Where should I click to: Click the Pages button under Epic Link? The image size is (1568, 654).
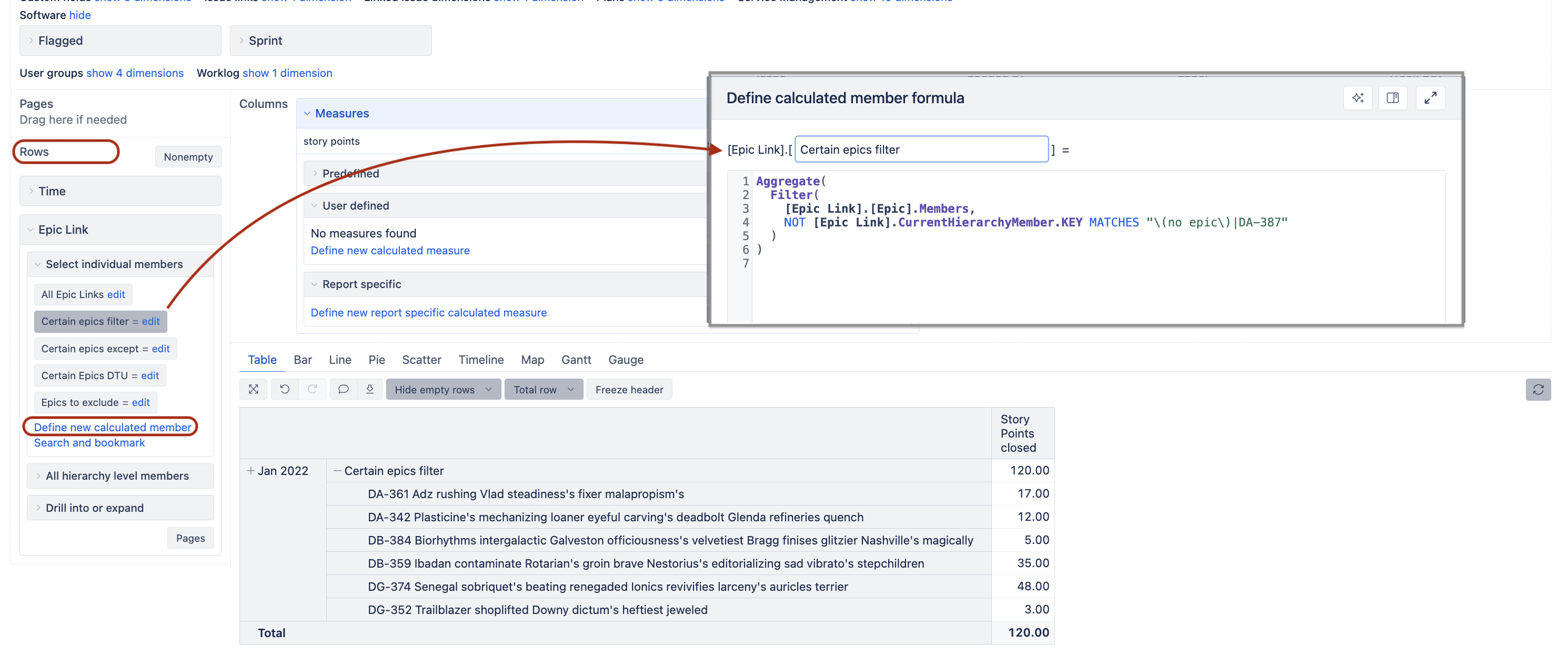[190, 538]
